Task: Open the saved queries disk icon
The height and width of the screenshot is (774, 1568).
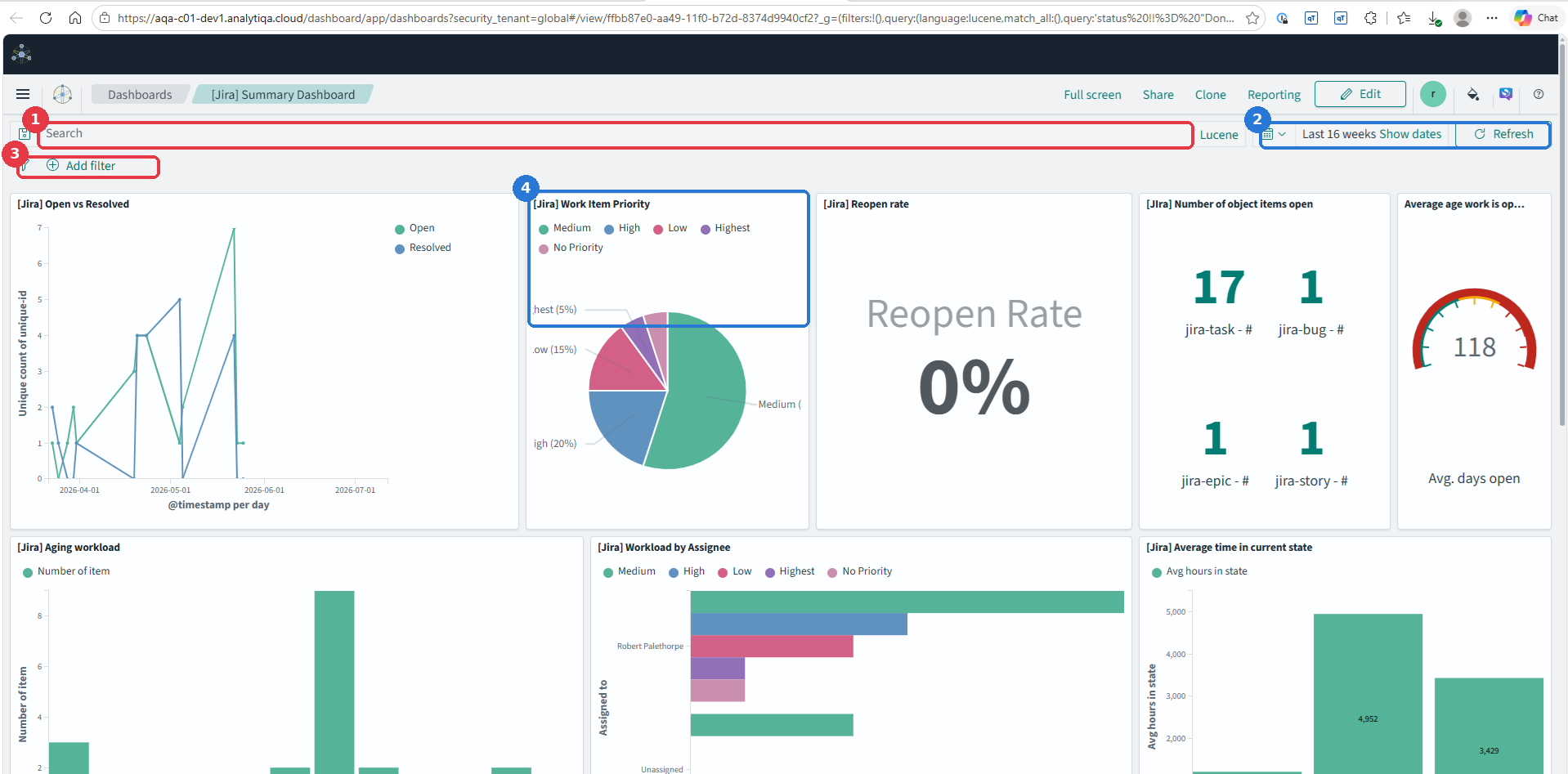Action: pyautogui.click(x=25, y=133)
